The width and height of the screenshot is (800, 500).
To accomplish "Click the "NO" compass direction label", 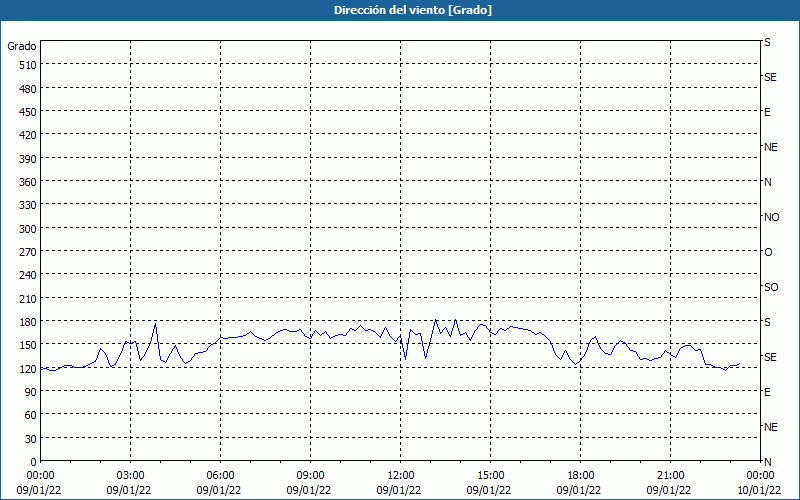I will click(771, 217).
